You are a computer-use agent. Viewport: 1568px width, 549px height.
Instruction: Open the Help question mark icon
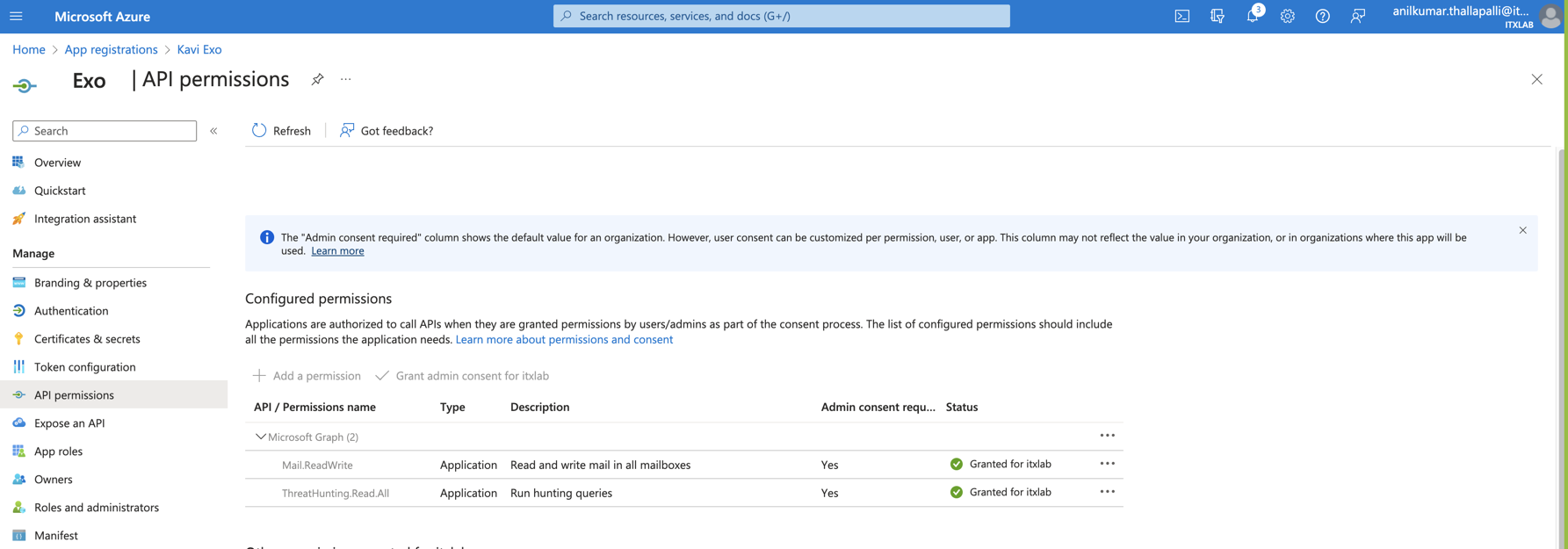point(1323,16)
